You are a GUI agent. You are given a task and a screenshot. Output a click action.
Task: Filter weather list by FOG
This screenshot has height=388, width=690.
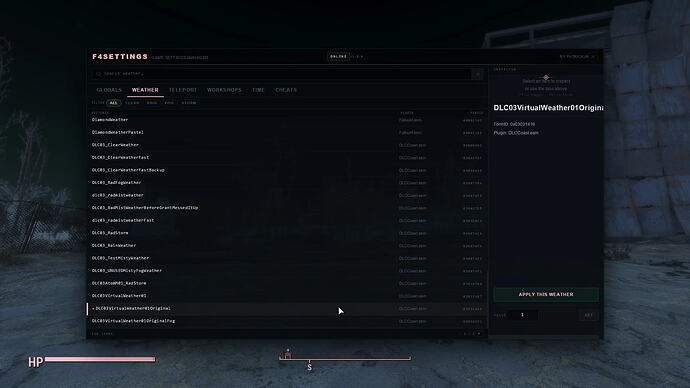[x=169, y=103]
